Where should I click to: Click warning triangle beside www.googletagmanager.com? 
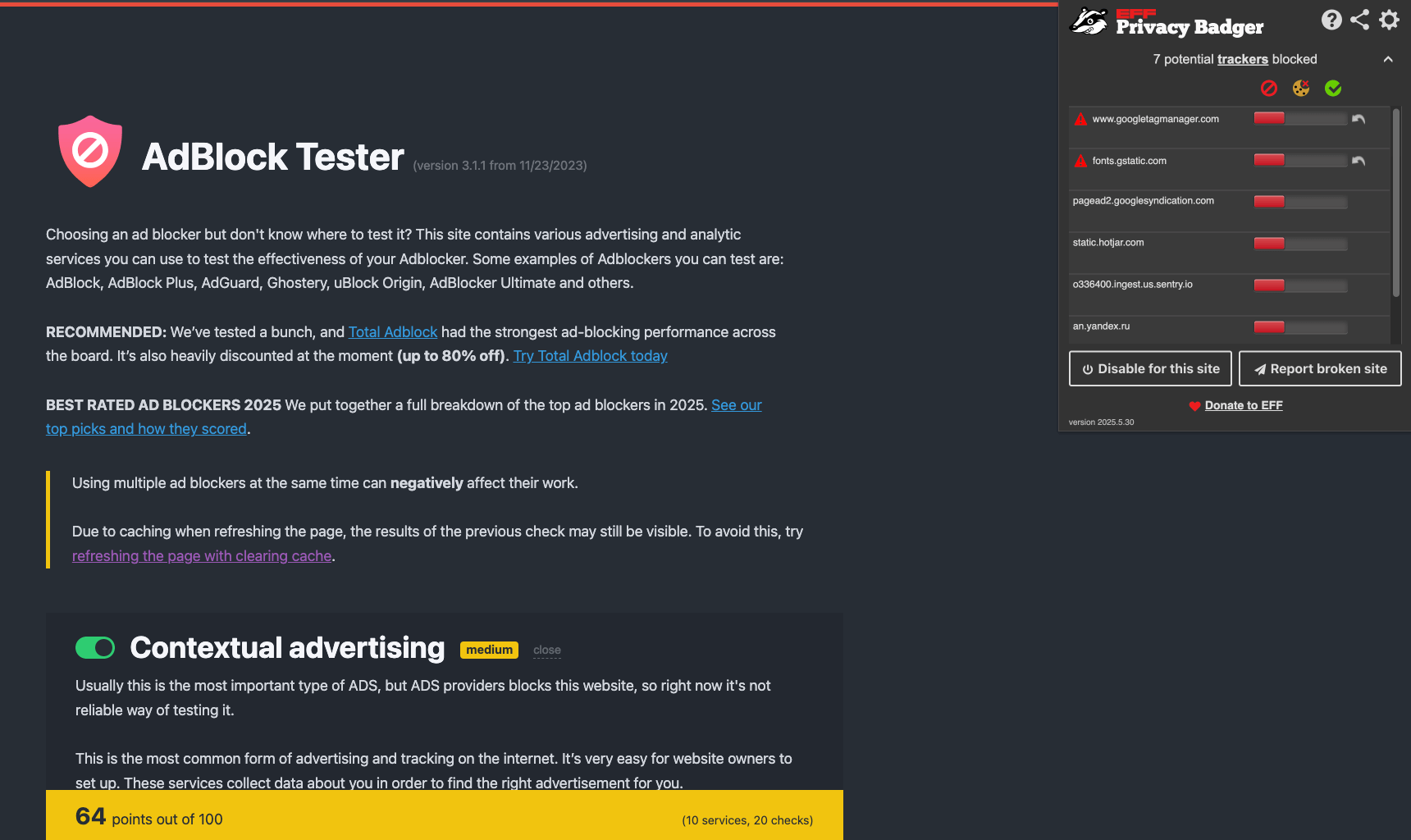coord(1080,119)
